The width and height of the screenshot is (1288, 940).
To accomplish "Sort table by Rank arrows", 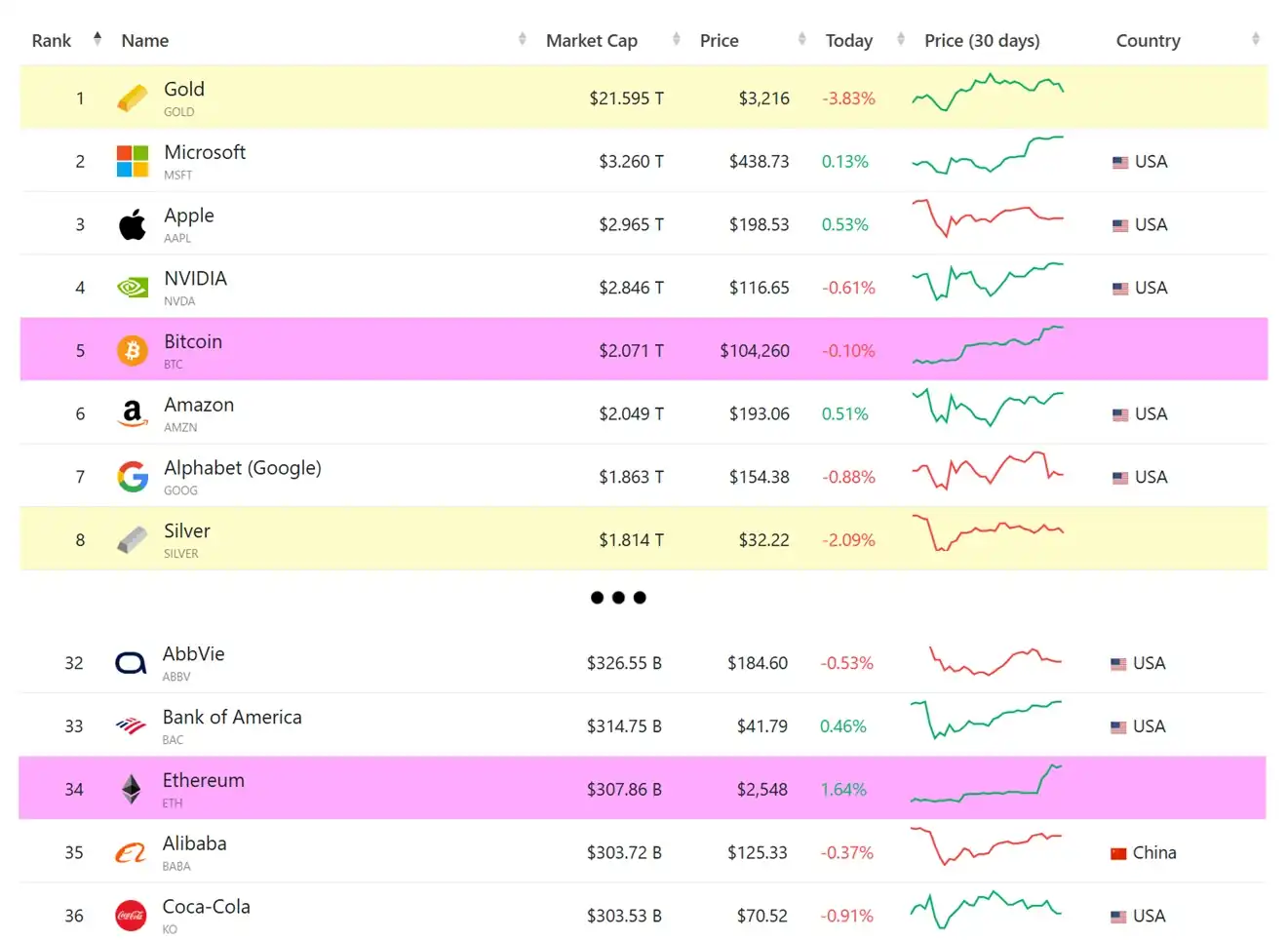I will [x=98, y=39].
